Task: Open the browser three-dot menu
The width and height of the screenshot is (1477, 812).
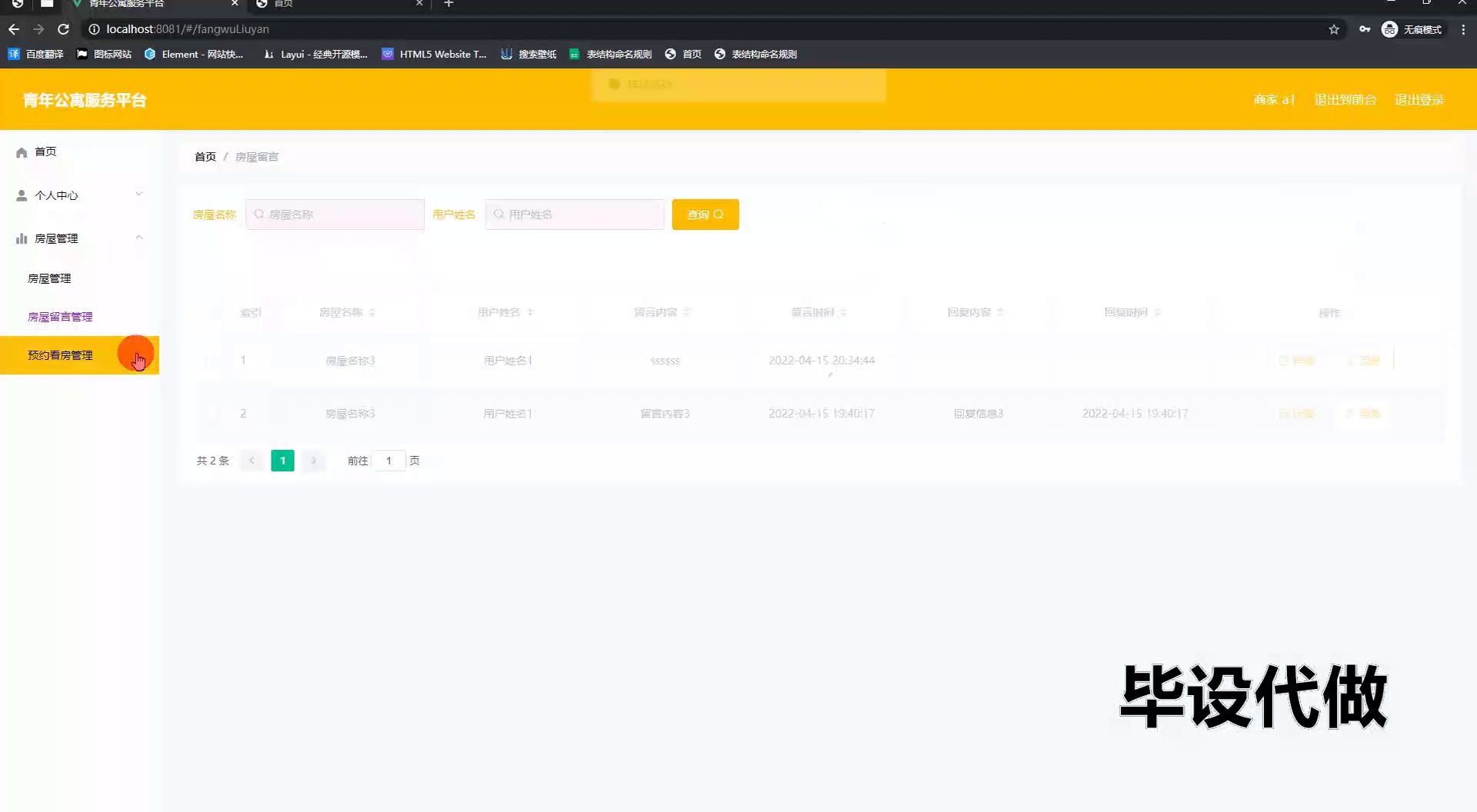Action: pos(1463,29)
